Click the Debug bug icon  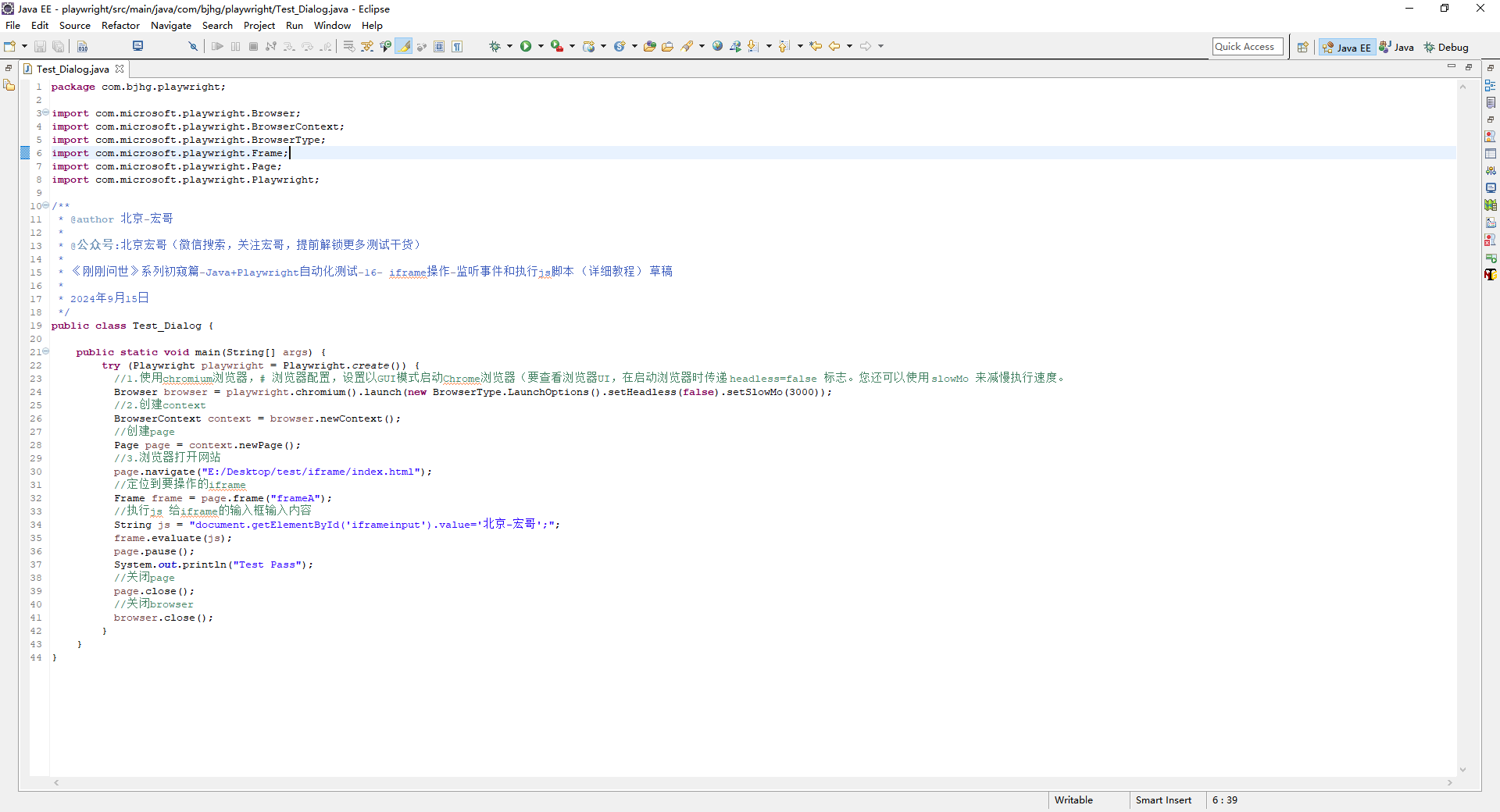click(x=495, y=47)
